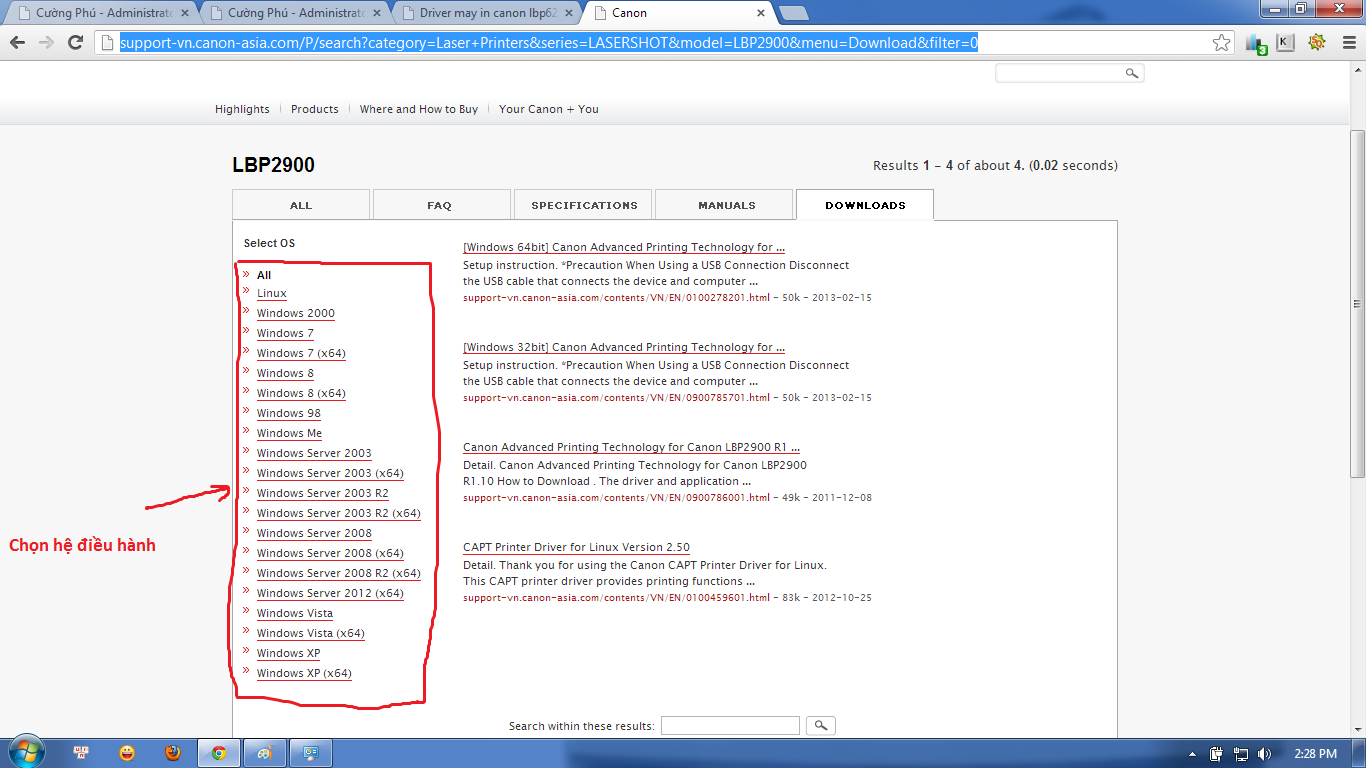Choose Windows 7 (x64)
Image resolution: width=1366 pixels, height=768 pixels.
301,353
